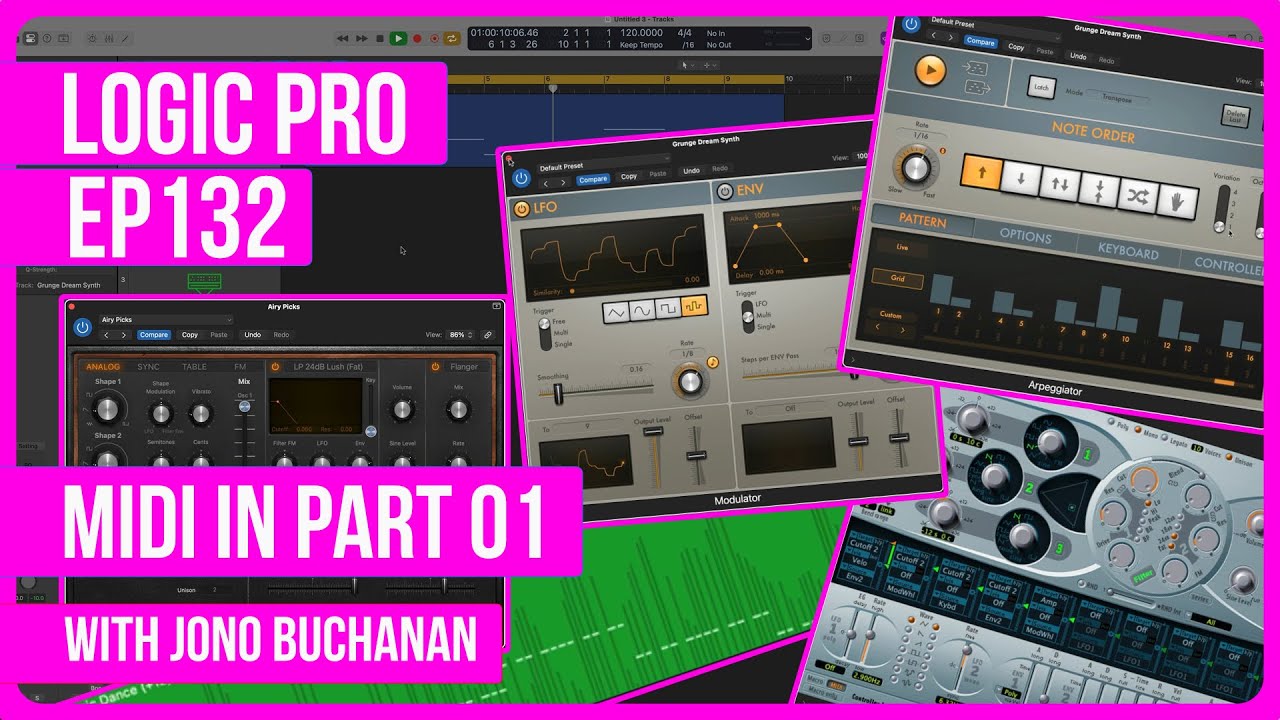This screenshot has height=720, width=1280.
Task: Click the Grid pattern mode button
Action: (x=898, y=279)
